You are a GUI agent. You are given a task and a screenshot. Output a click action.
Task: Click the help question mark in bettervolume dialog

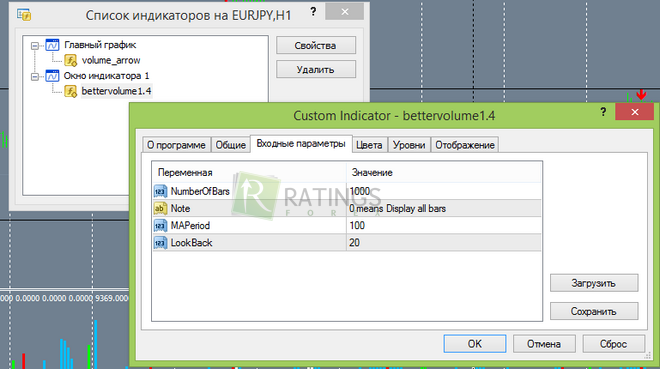tap(603, 112)
